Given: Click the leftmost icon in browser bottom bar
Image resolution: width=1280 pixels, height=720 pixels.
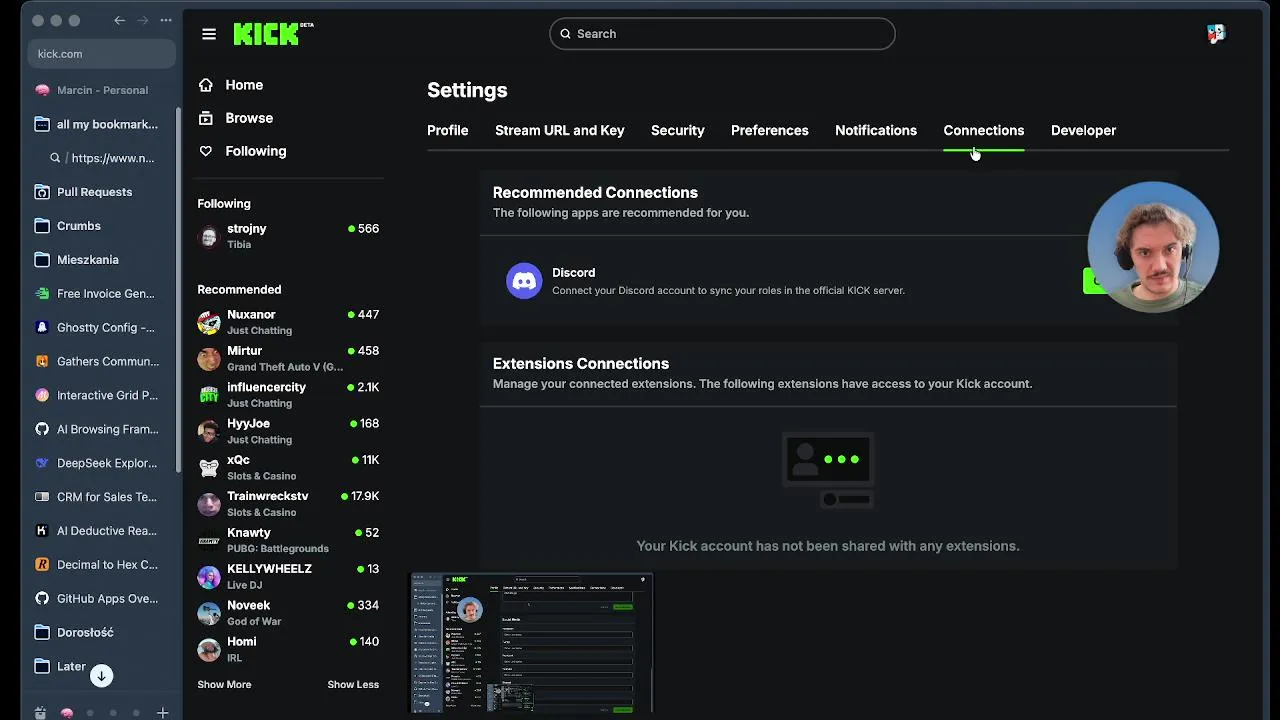Looking at the screenshot, I should [40, 713].
